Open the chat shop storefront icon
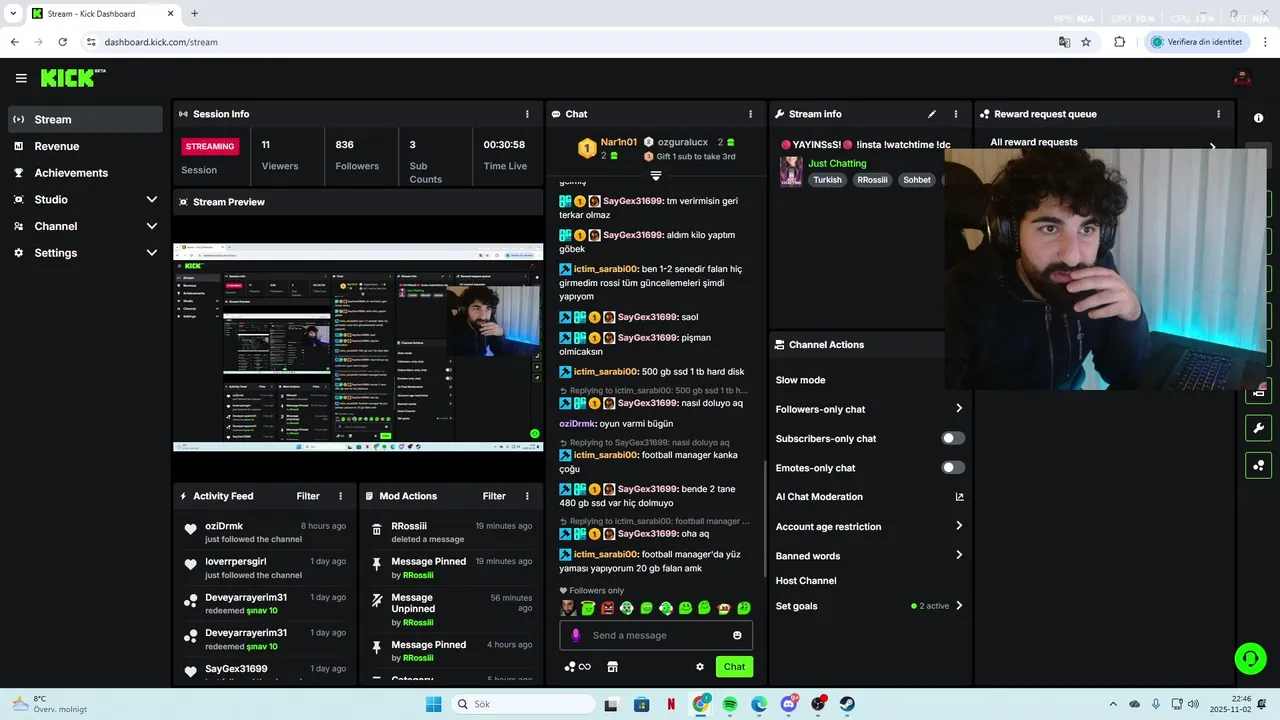The height and width of the screenshot is (720, 1280). click(x=613, y=667)
